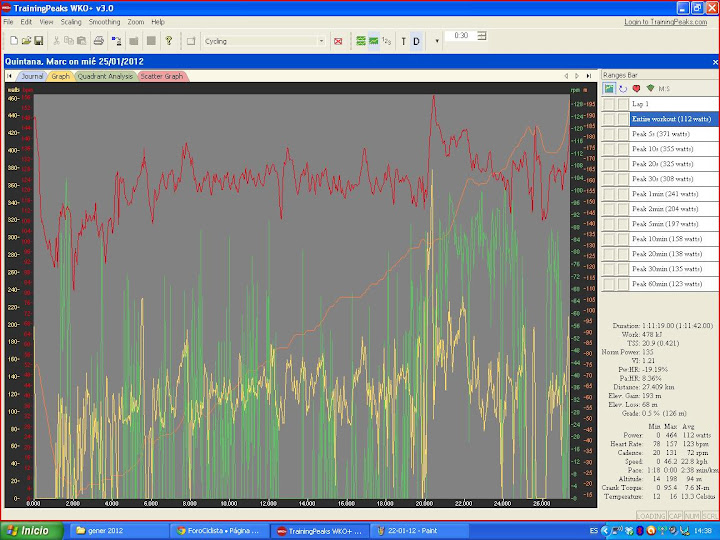720x540 pixels.
Task: Click the Print toolbar icon
Action: [x=98, y=41]
